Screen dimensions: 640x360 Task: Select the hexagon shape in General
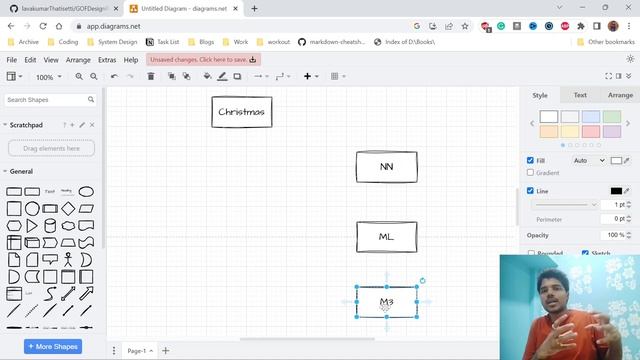point(14,226)
